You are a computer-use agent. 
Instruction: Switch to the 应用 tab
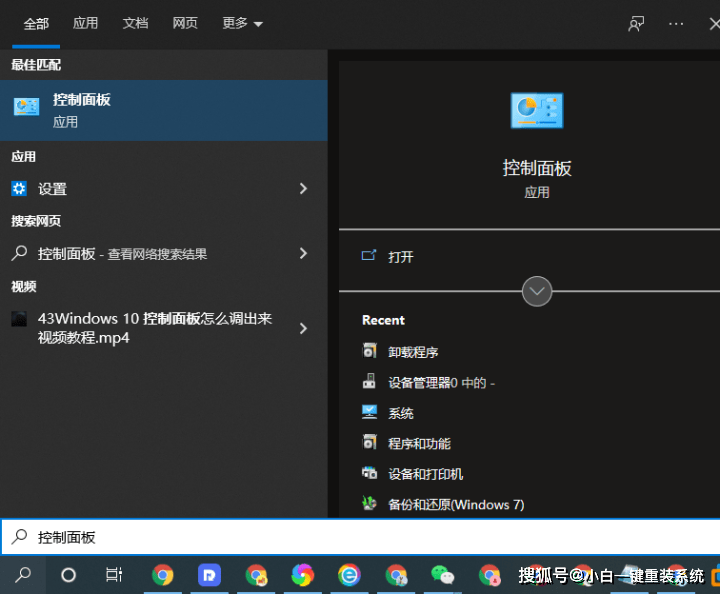(86, 23)
